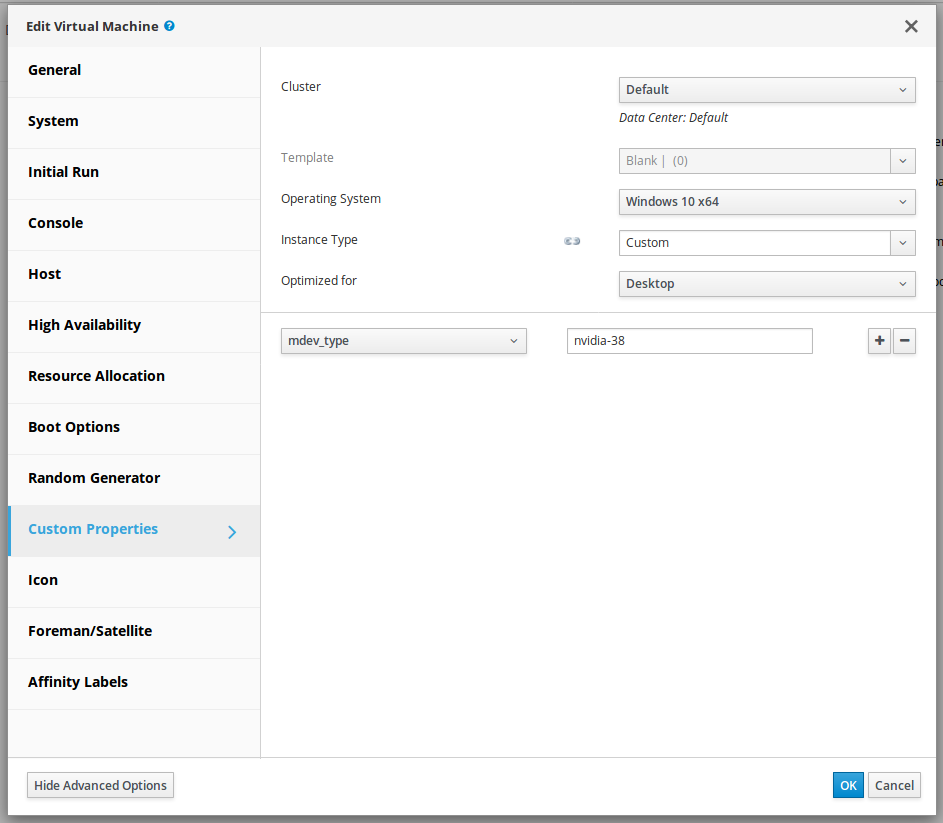
Task: Close the Edit Virtual Machine dialog
Action: pos(910,27)
